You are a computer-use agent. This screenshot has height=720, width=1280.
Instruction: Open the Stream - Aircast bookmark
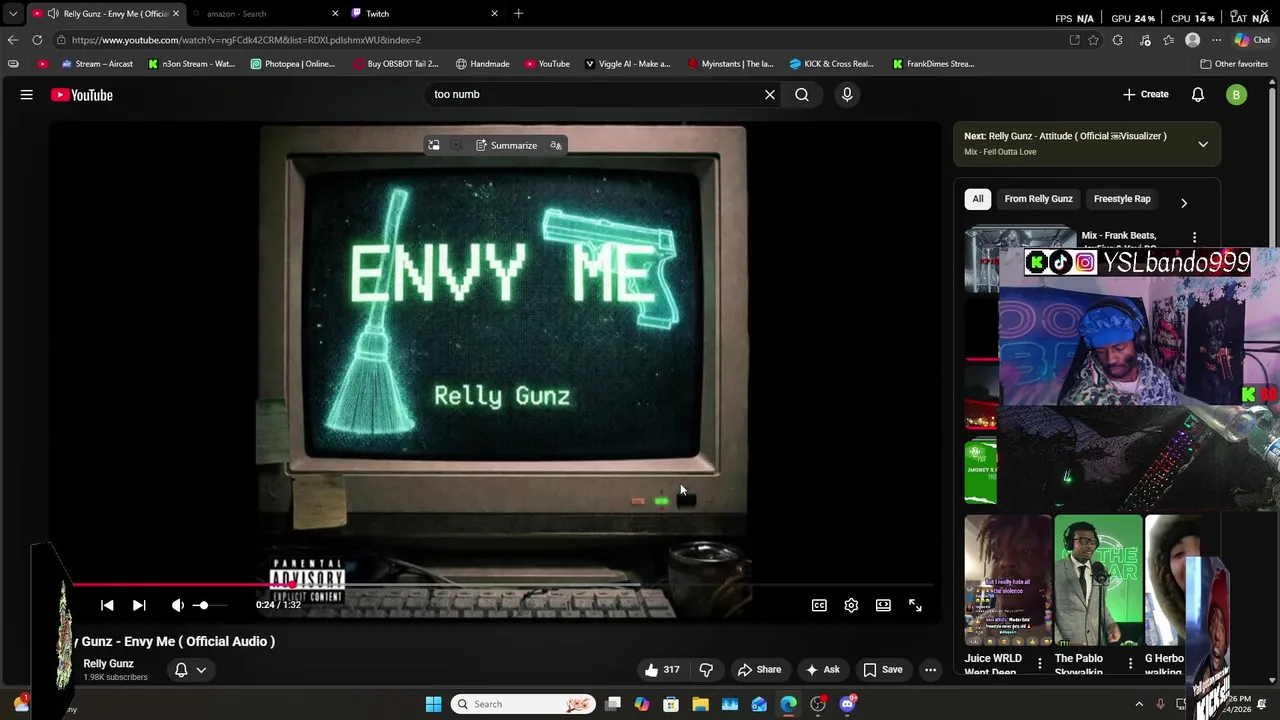point(96,64)
